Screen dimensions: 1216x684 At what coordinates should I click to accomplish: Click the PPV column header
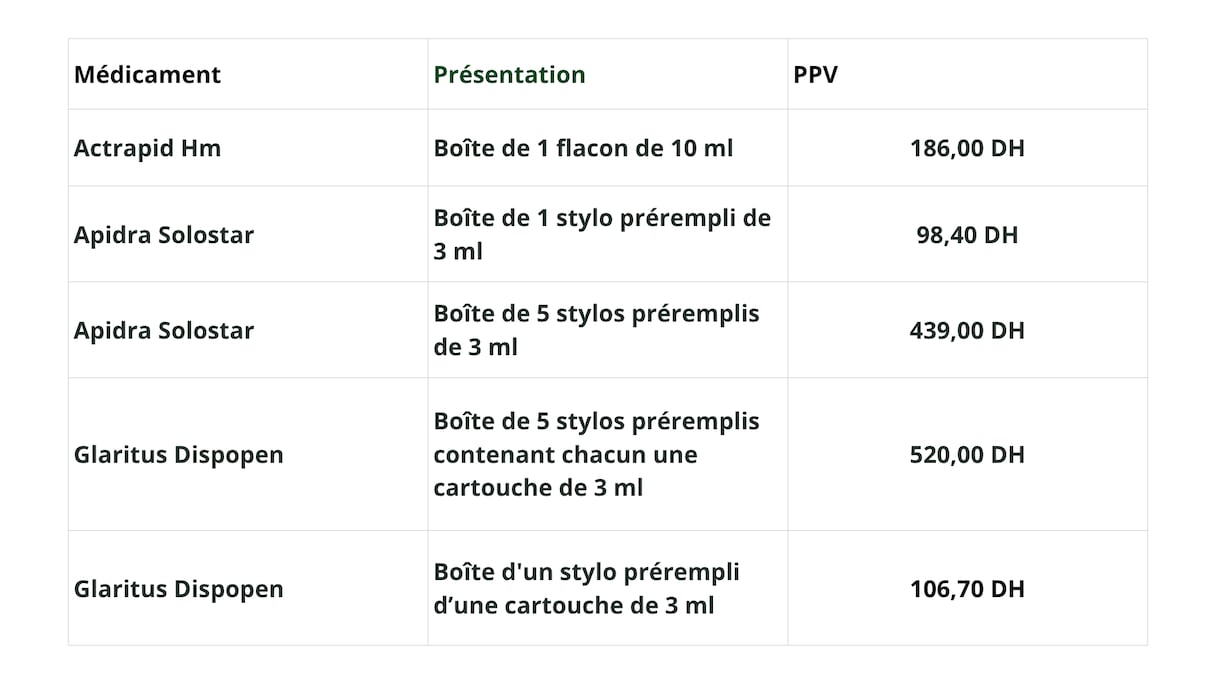815,74
